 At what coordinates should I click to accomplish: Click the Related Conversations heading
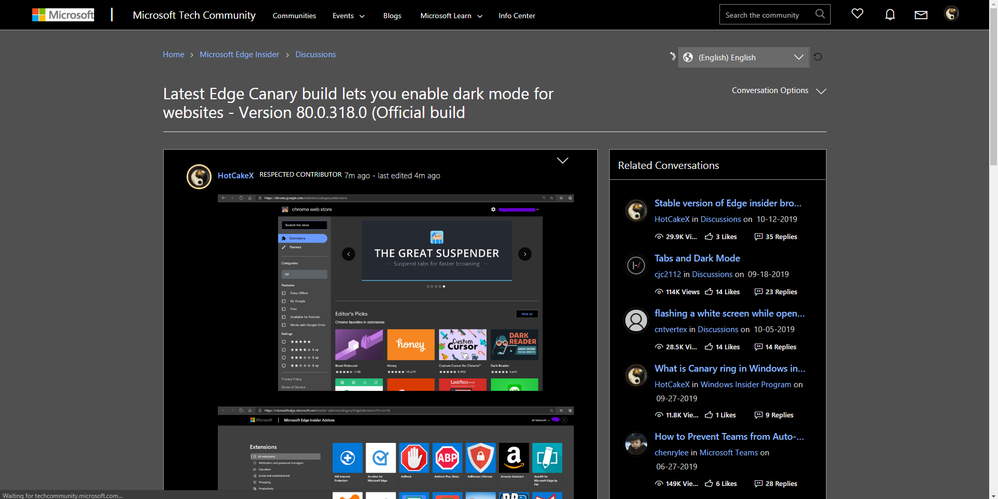668,165
